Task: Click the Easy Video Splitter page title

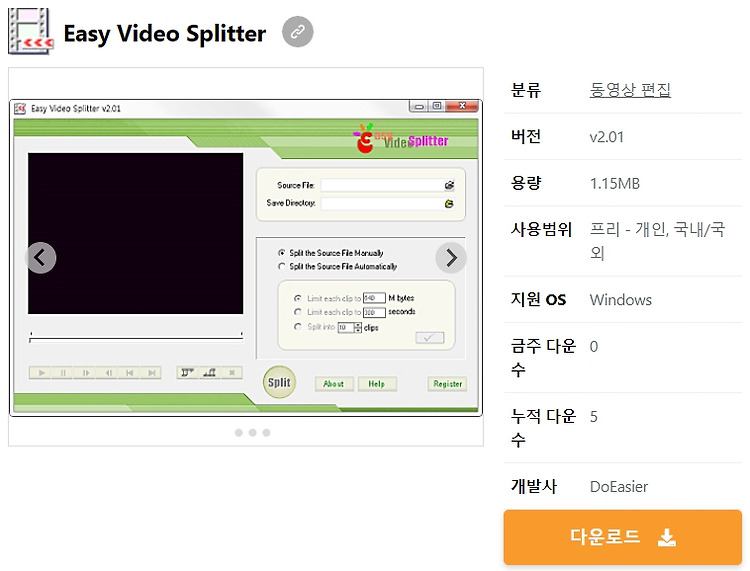Action: [165, 33]
